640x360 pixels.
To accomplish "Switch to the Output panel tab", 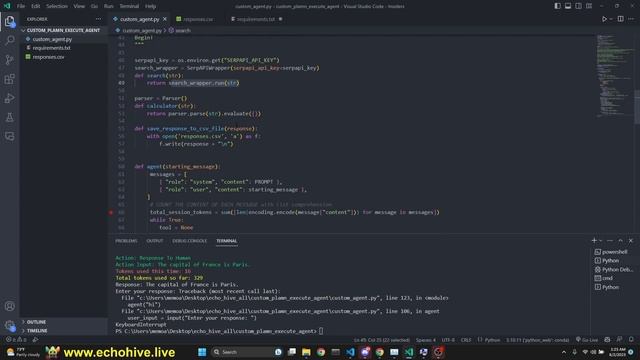I will click(x=155, y=241).
